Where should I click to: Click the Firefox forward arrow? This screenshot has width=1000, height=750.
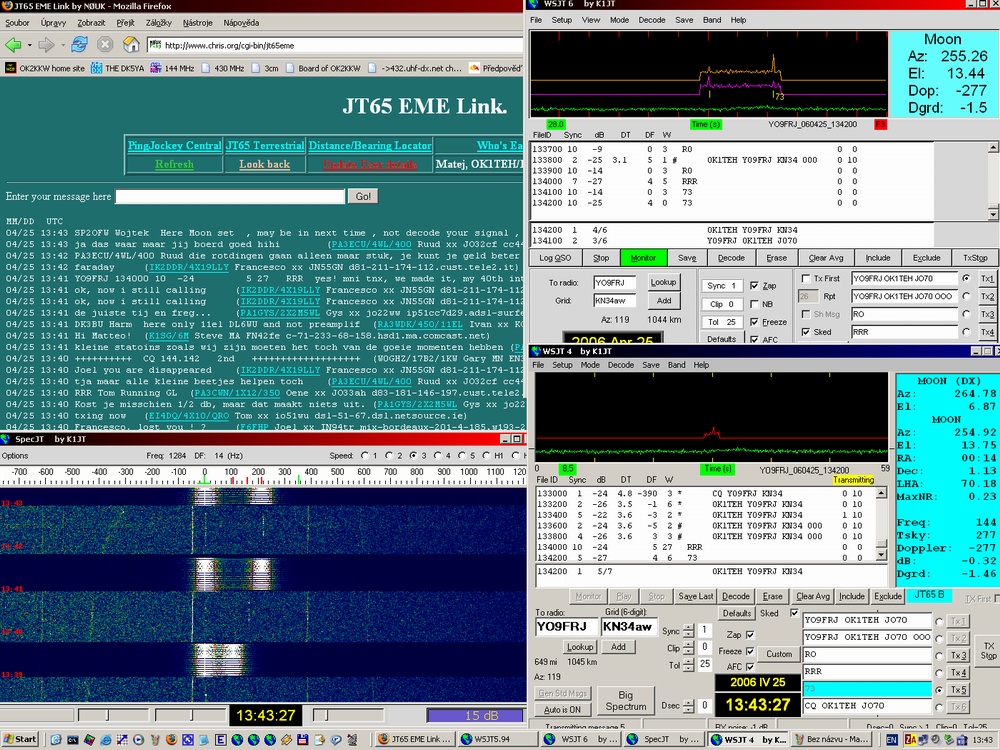(x=46, y=45)
